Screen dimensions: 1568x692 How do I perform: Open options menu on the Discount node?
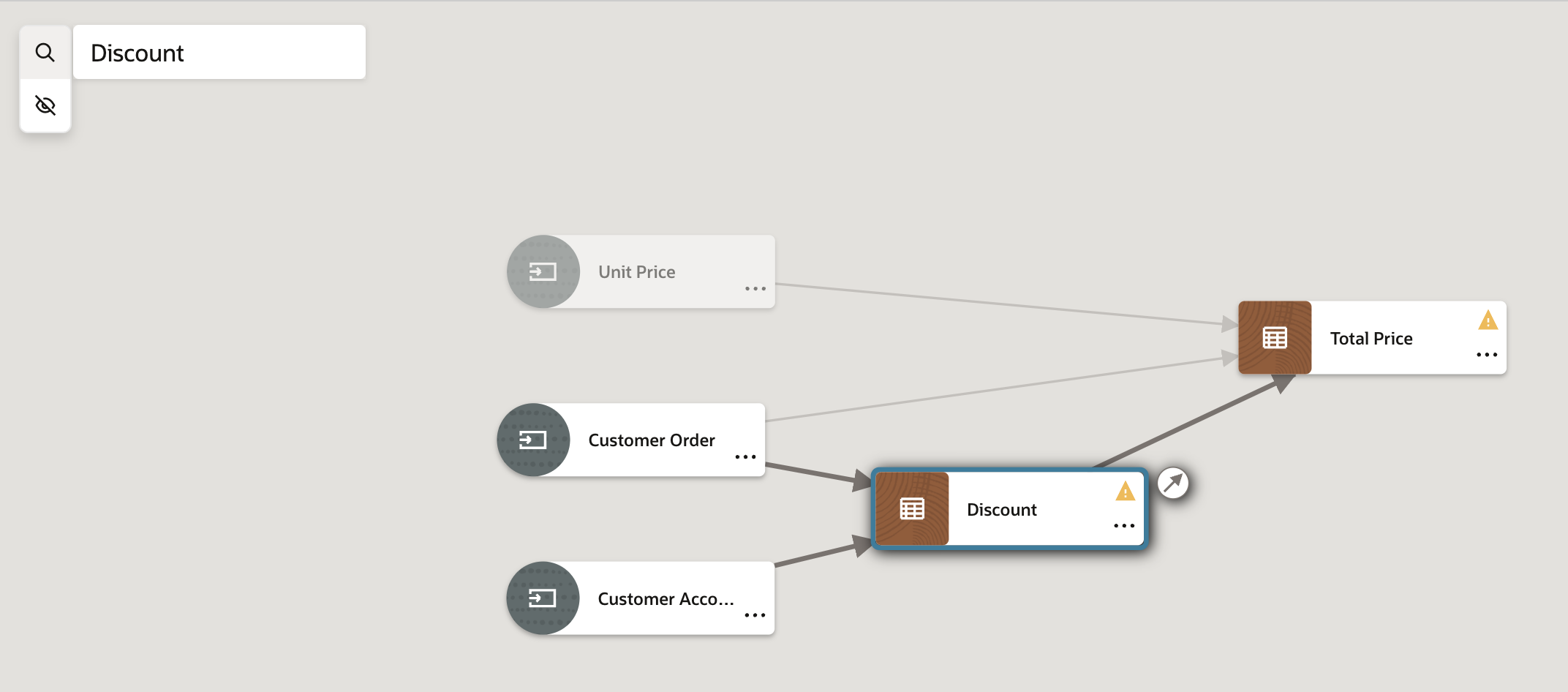pos(1123,525)
